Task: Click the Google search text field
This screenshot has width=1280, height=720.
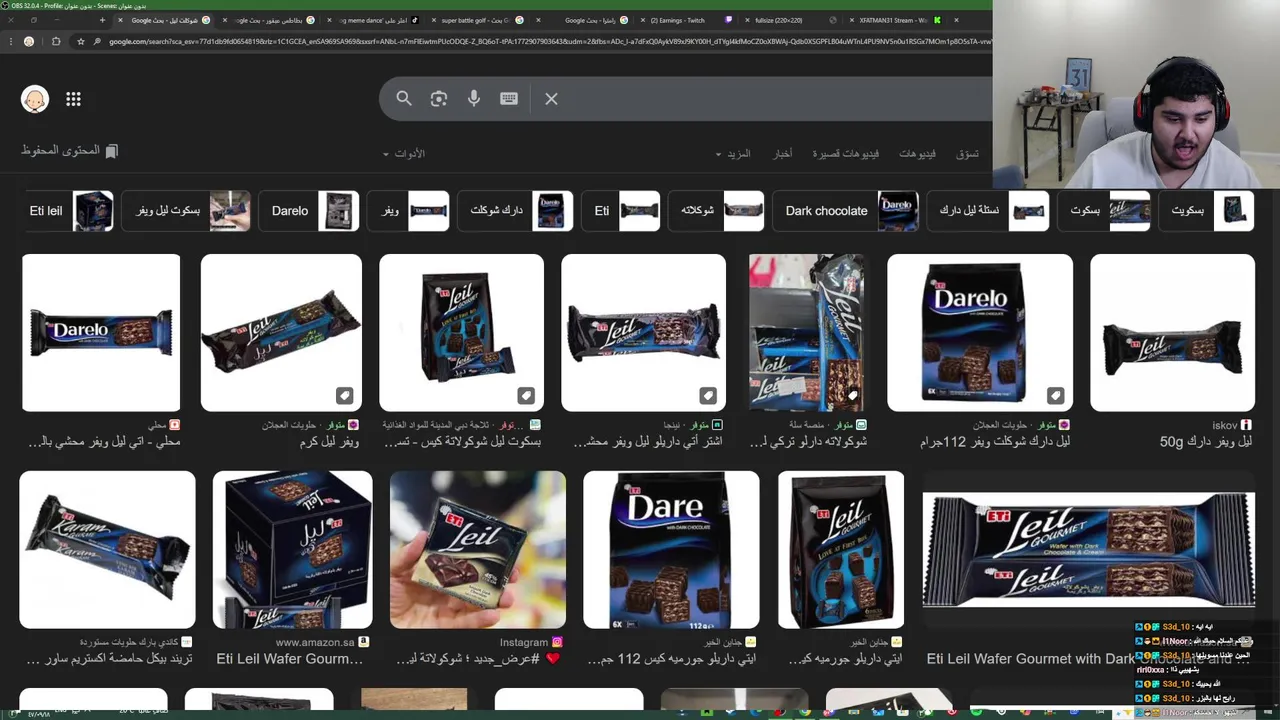Action: [775, 99]
